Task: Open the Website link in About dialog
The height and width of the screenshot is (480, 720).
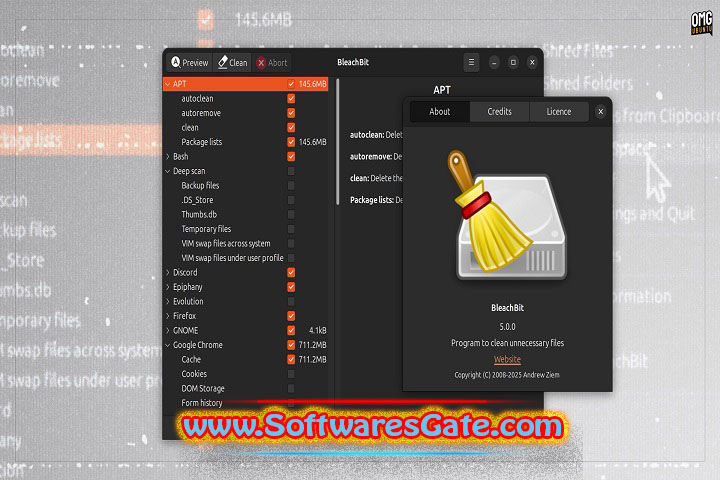Action: click(507, 359)
